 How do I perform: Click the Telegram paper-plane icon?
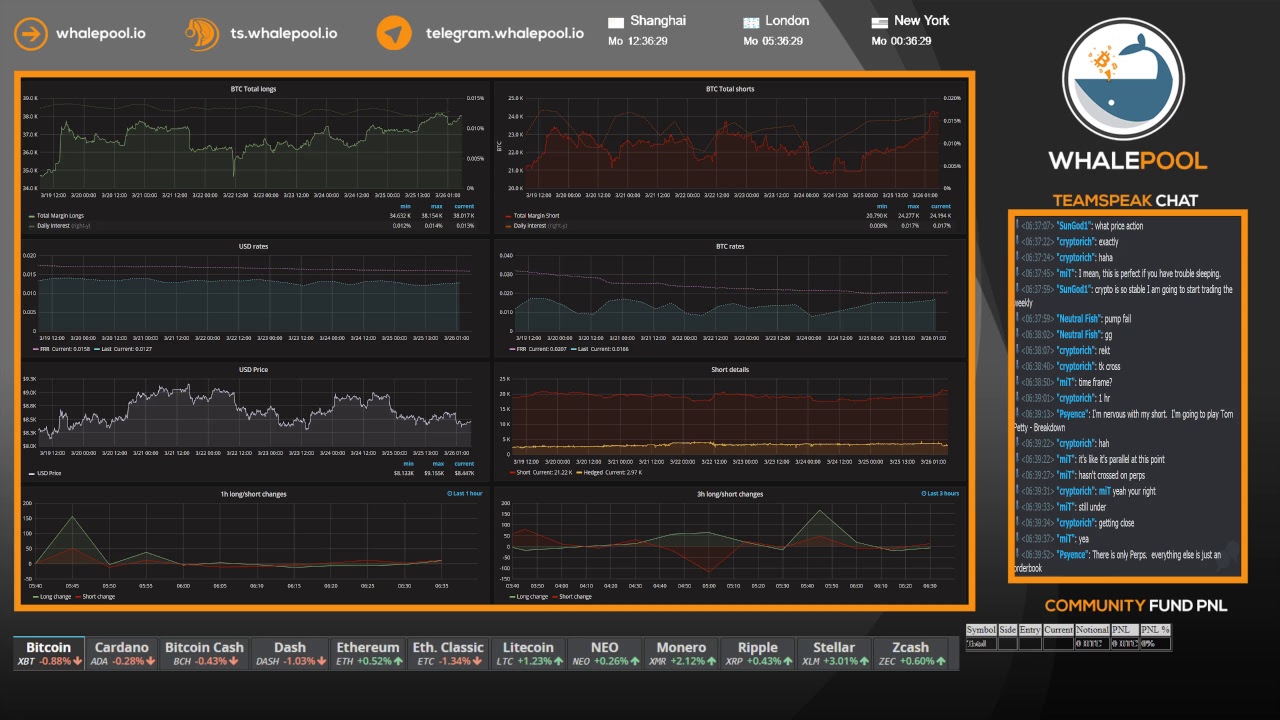[394, 33]
